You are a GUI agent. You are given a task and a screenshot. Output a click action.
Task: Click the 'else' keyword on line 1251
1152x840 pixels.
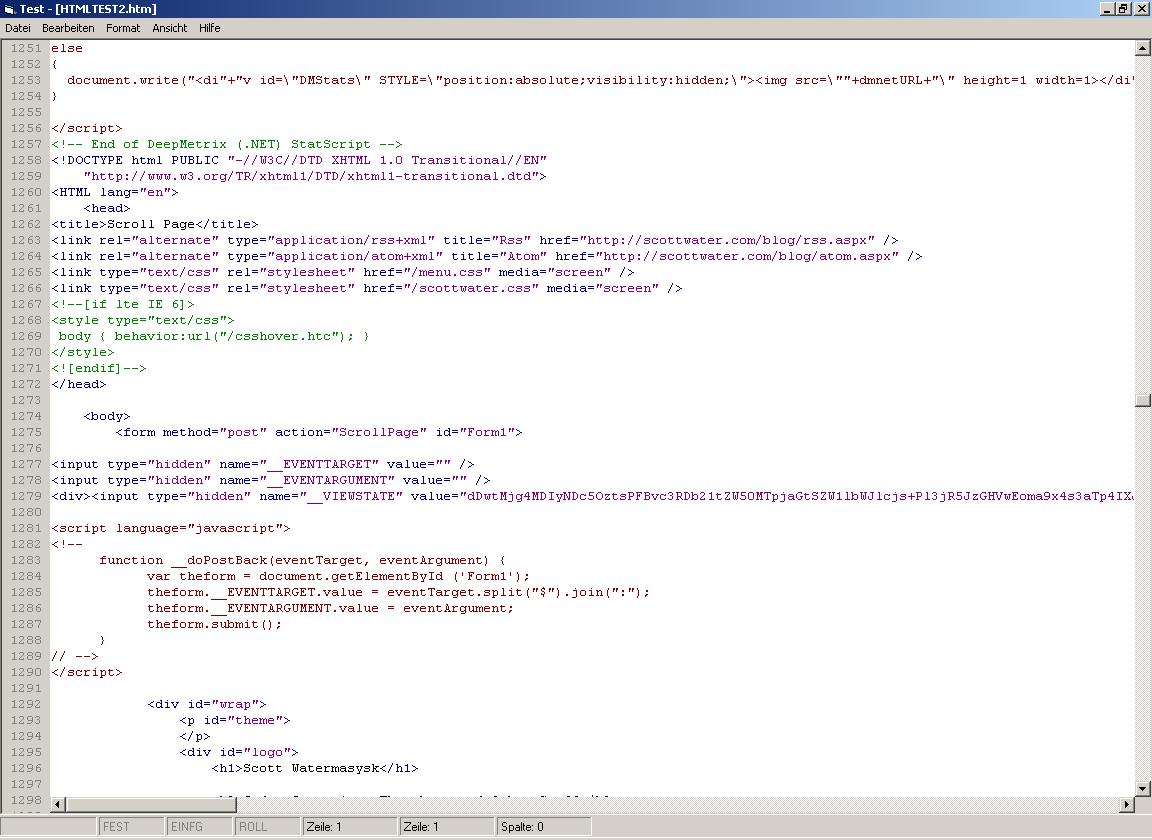(66, 48)
